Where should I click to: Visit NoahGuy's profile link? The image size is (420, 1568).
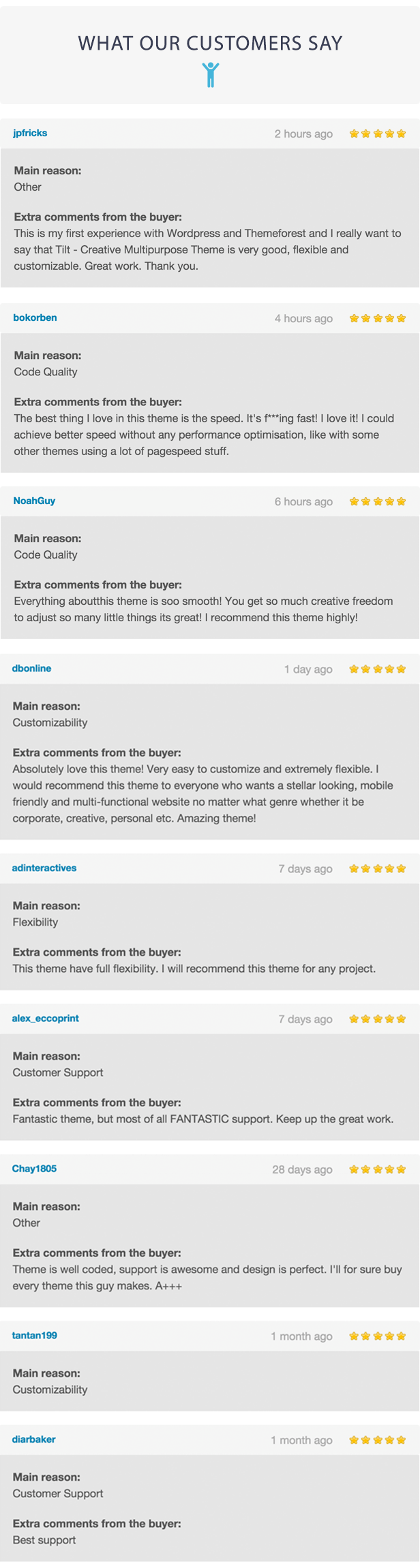point(34,501)
